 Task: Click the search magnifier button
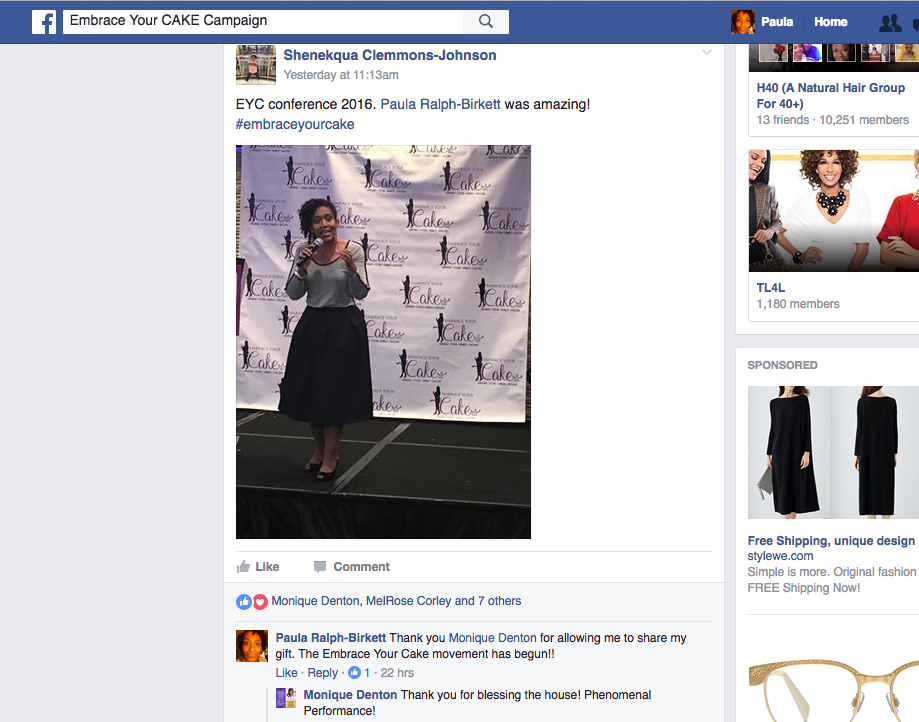485,22
